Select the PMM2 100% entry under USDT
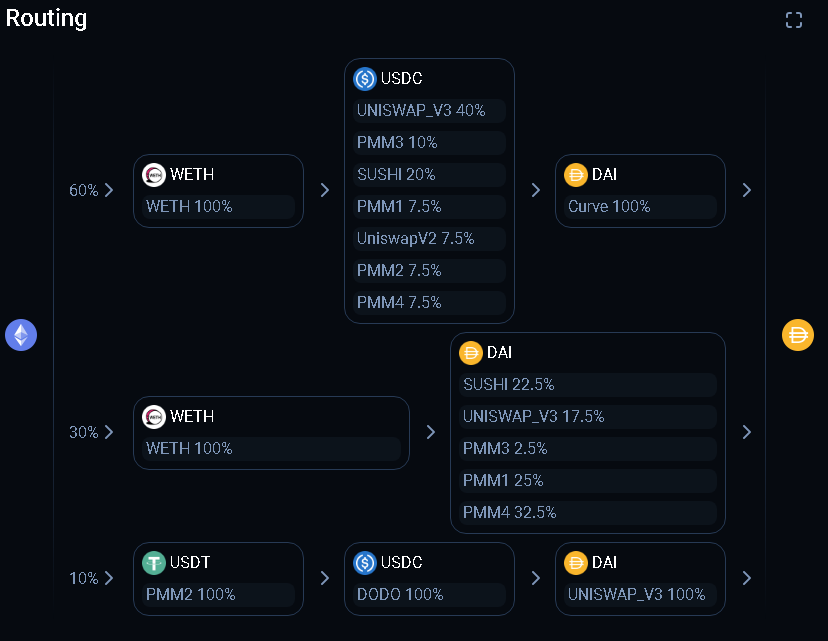828x641 pixels. click(218, 594)
